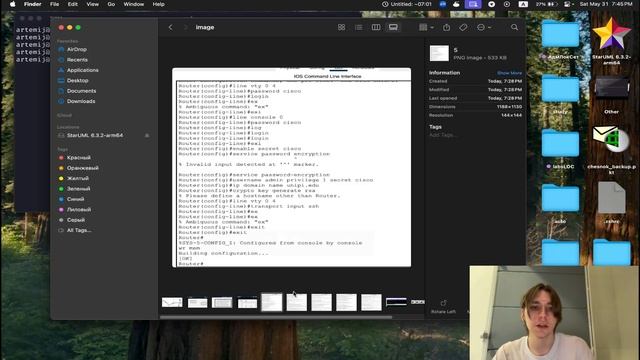This screenshot has width=640, height=360.
Task: Eject the StarUML volume with eject icon
Action: (147, 136)
